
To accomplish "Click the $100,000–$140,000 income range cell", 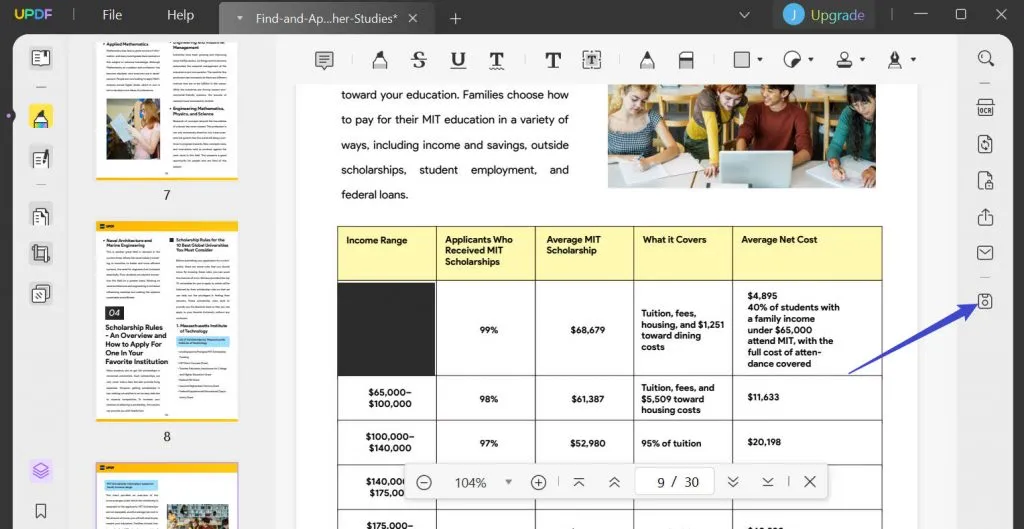I will click(x=389, y=442).
